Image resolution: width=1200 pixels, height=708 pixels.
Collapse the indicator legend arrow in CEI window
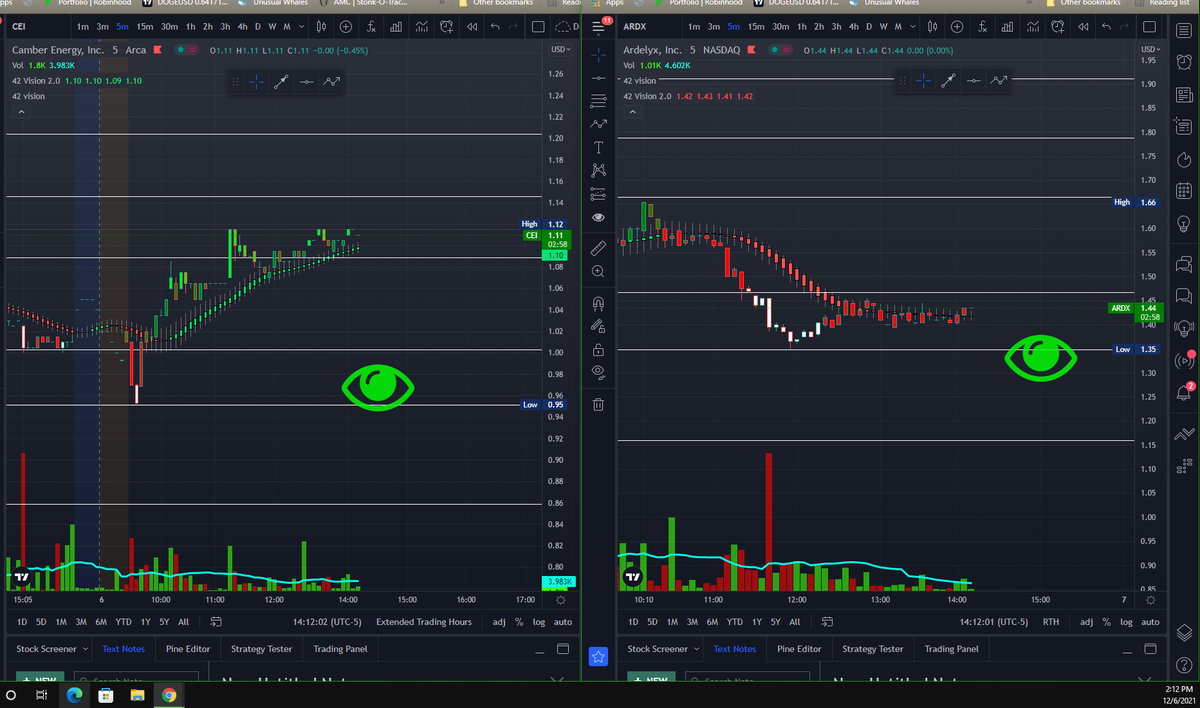(21, 112)
